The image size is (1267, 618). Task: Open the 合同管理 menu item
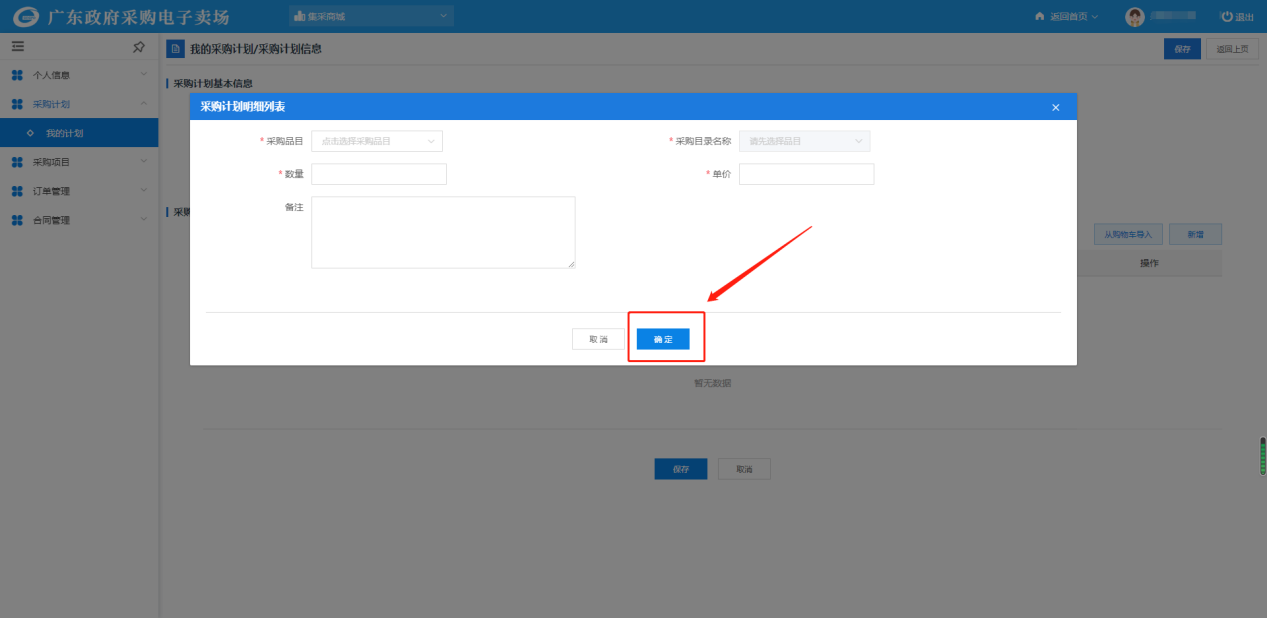pos(78,220)
